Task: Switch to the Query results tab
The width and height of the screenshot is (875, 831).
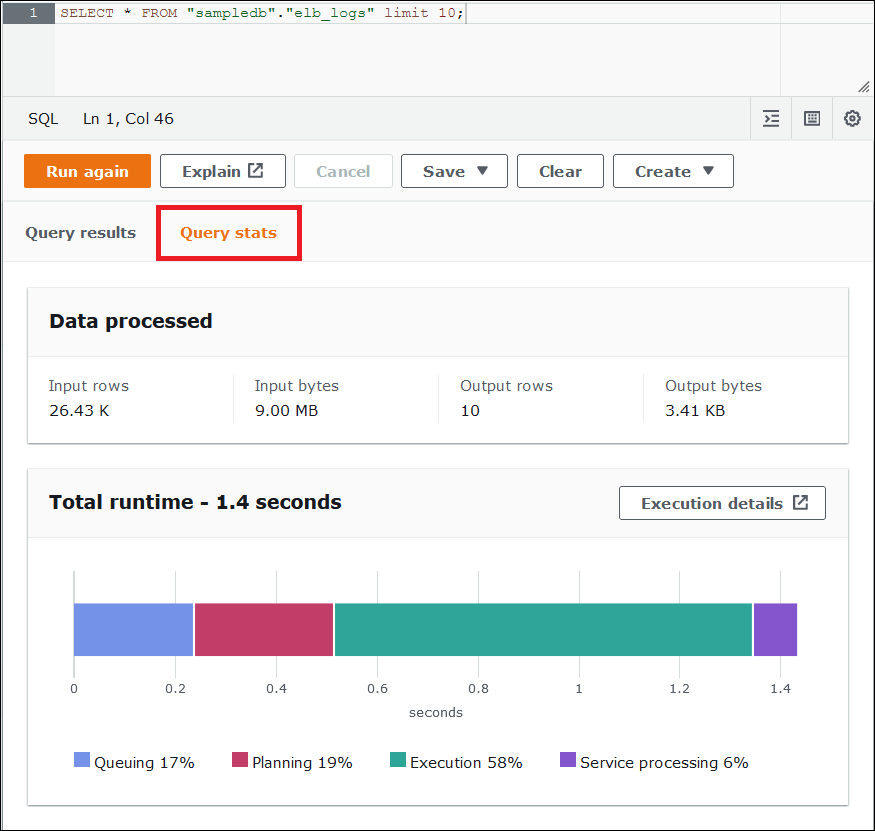Action: (80, 232)
